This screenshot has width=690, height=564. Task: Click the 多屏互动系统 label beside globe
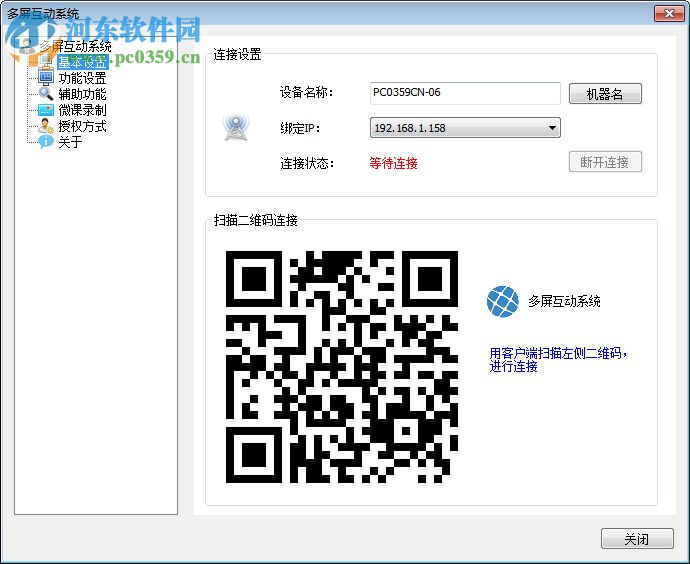(565, 301)
